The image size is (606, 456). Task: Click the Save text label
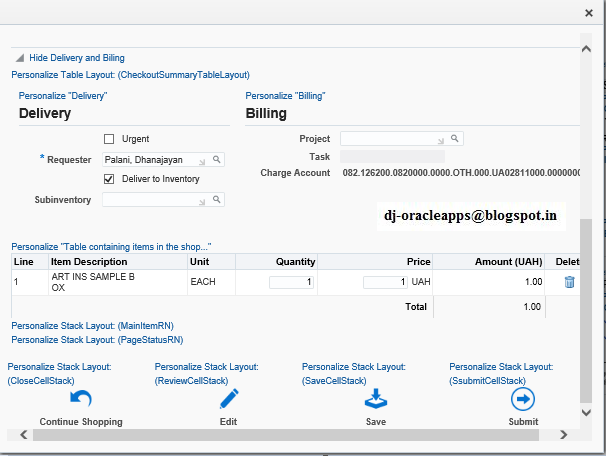click(376, 422)
